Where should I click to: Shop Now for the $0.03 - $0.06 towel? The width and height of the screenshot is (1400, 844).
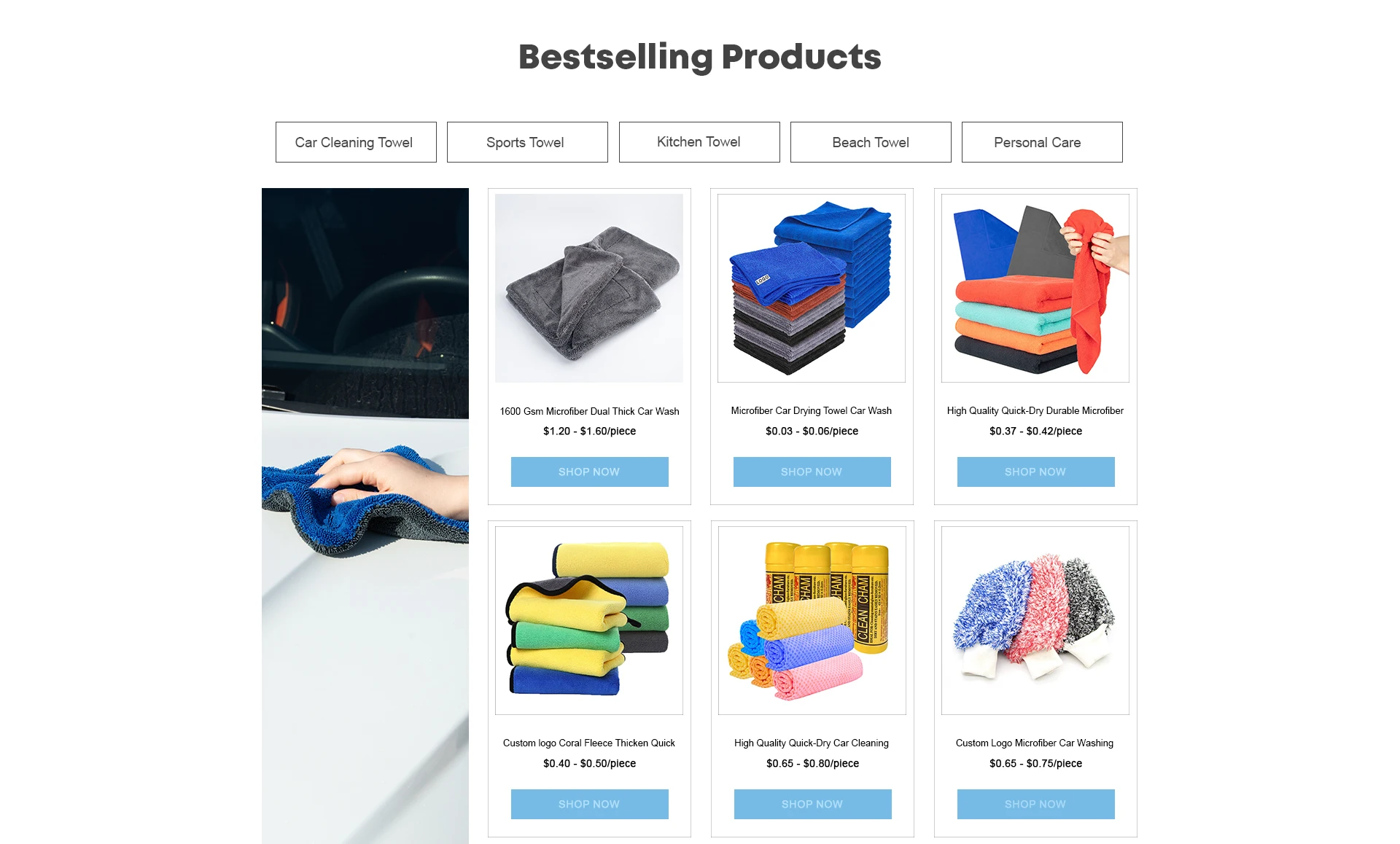pyautogui.click(x=812, y=472)
